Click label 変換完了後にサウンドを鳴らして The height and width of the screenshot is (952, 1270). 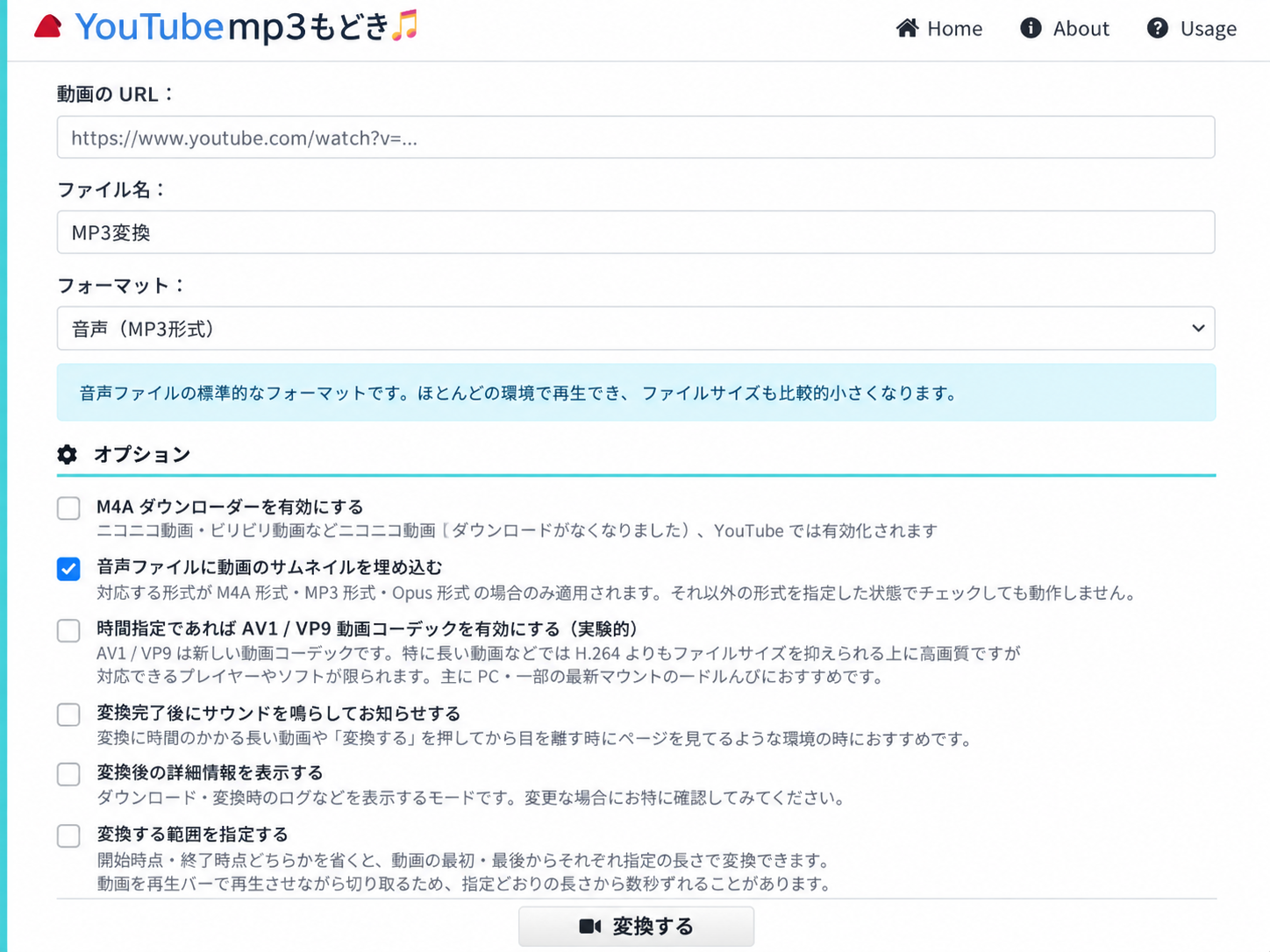(278, 714)
